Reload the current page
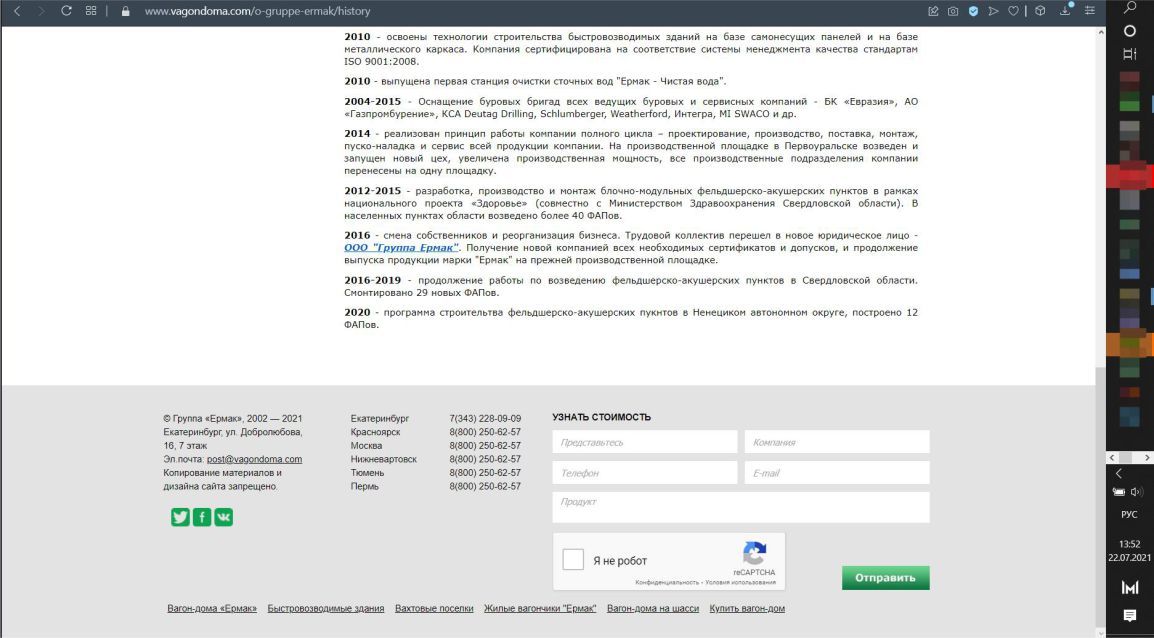 click(66, 11)
